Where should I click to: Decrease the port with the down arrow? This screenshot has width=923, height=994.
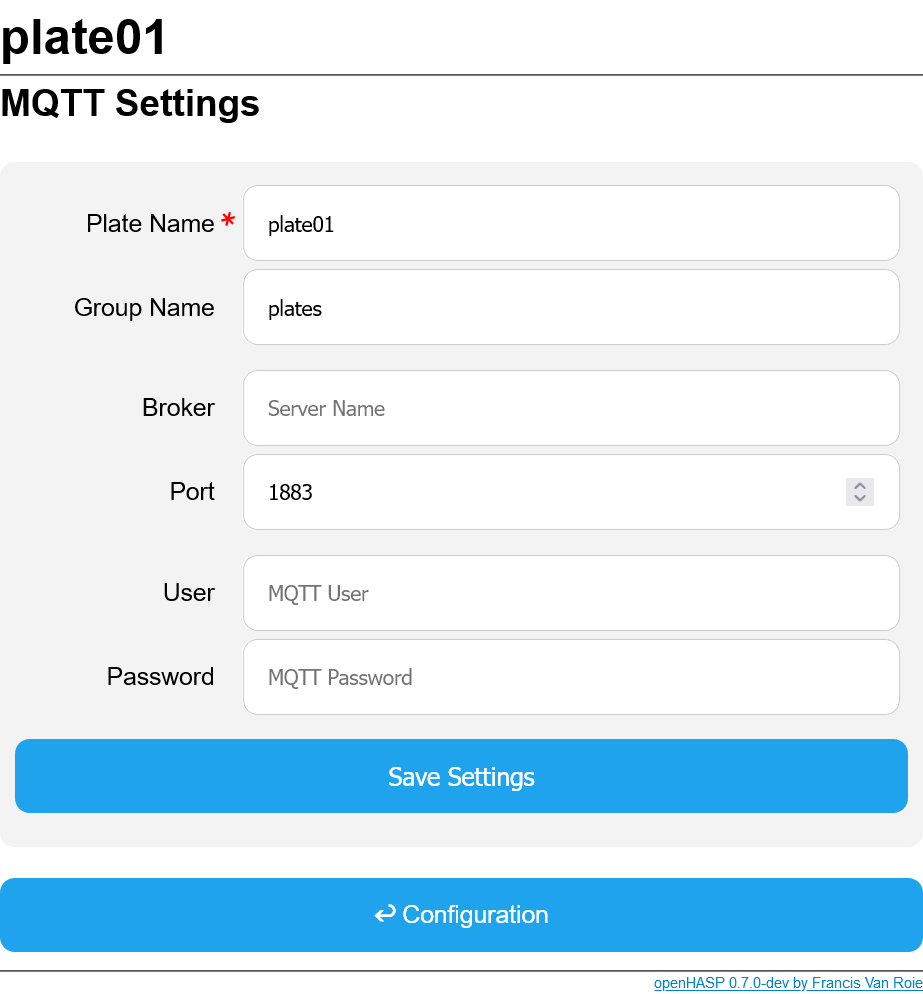pos(860,498)
